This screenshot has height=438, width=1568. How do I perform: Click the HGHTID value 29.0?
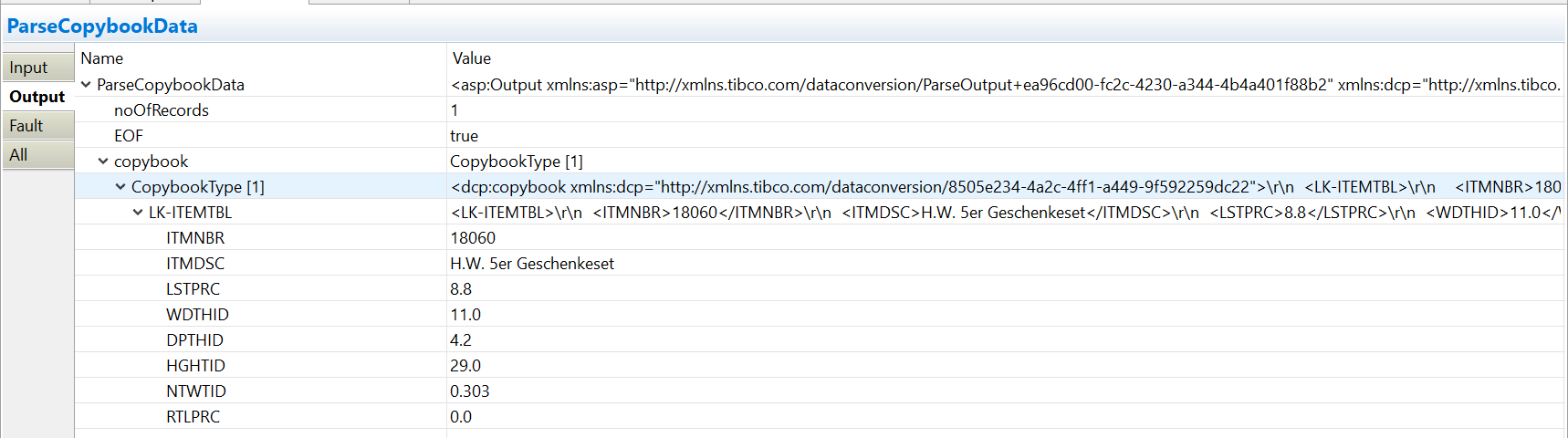point(465,366)
